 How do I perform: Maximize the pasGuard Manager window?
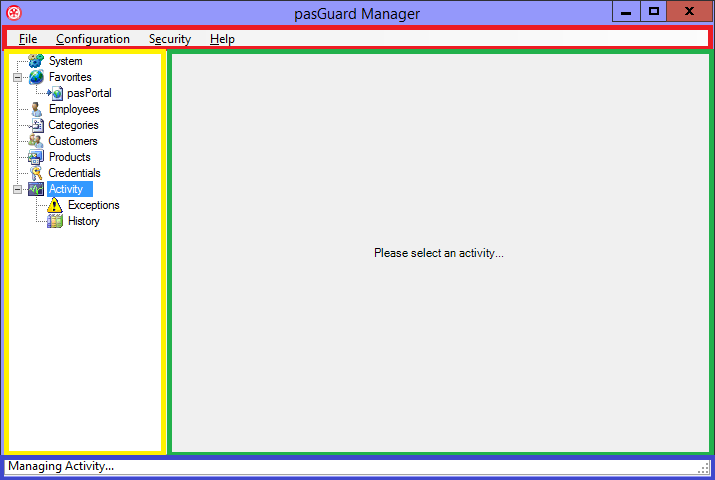point(654,11)
